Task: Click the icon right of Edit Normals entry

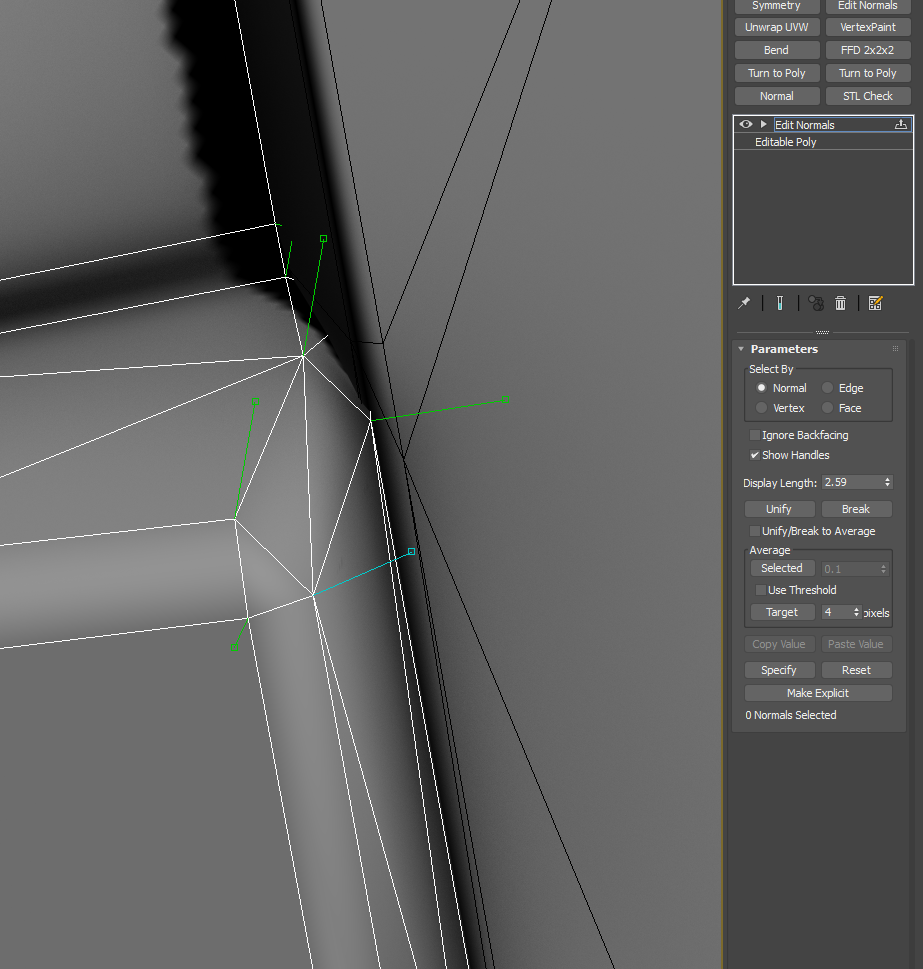Action: (901, 124)
